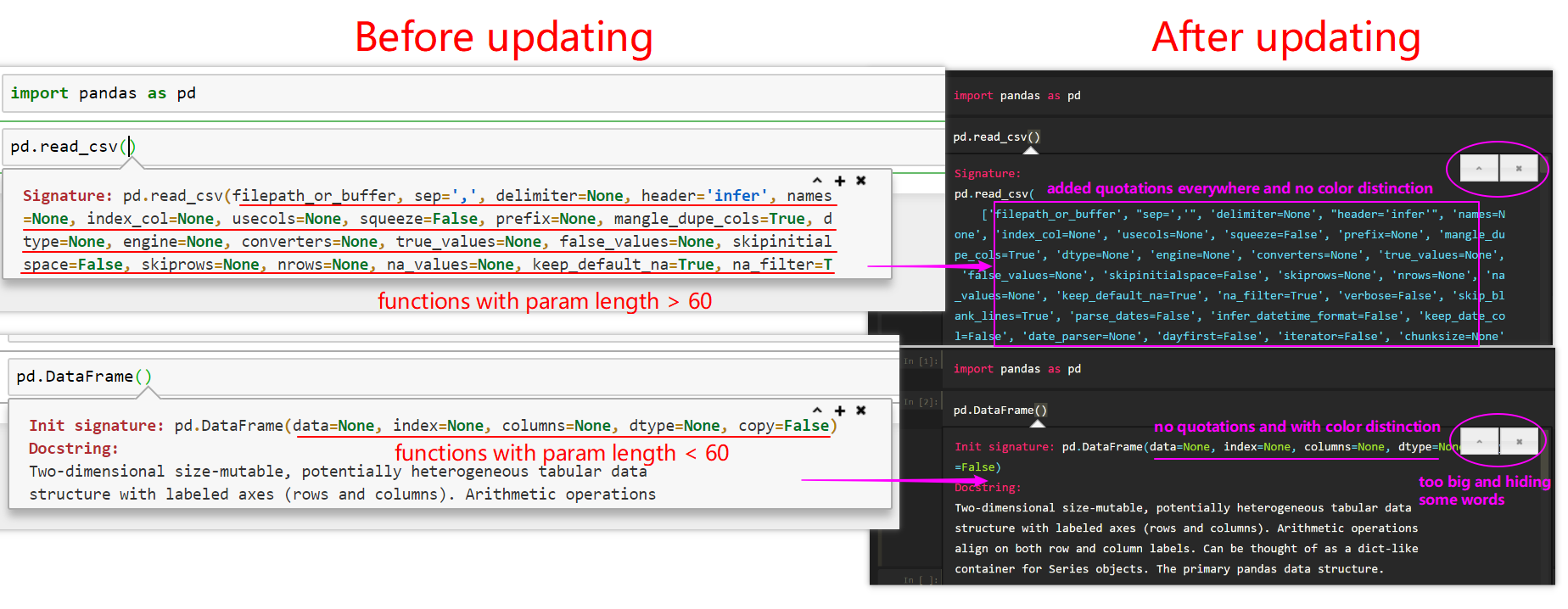Close the dark-theme read_csv tooltip
This screenshot has width=1568, height=609.
tap(1519, 168)
